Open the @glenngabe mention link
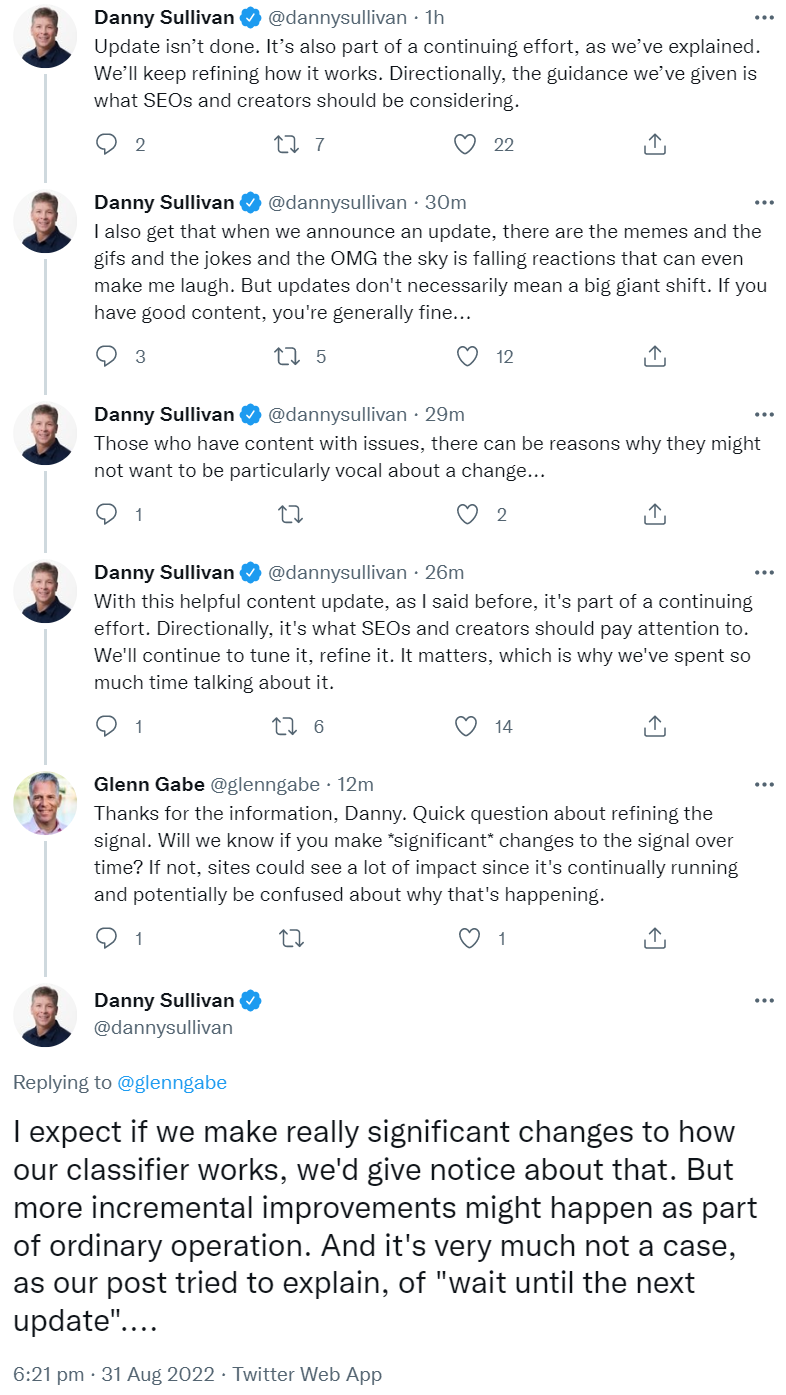Viewport: 786px width, 1395px height. 172,1082
